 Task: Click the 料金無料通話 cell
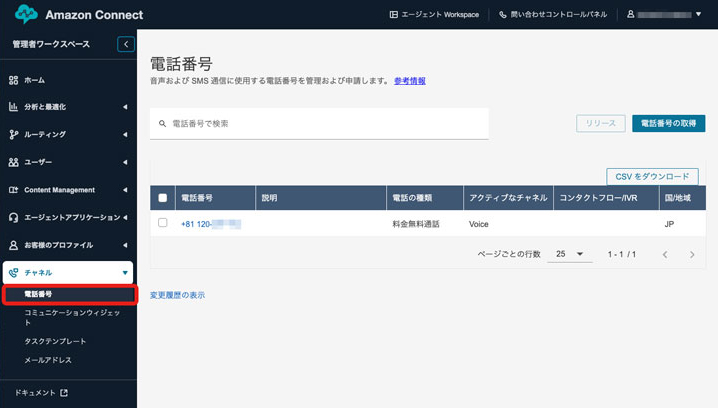click(x=416, y=224)
